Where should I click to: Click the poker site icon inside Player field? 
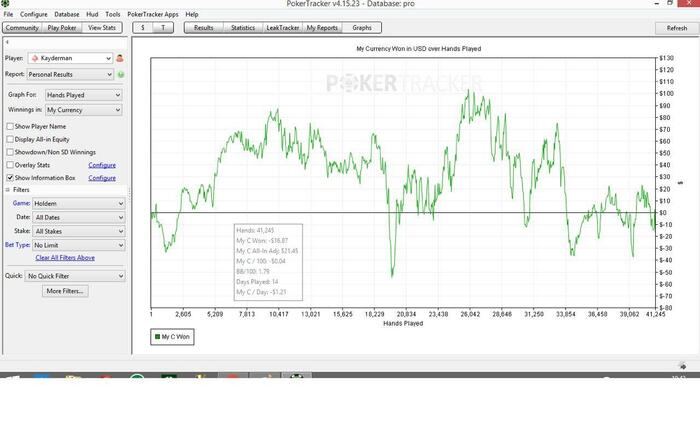35,58
